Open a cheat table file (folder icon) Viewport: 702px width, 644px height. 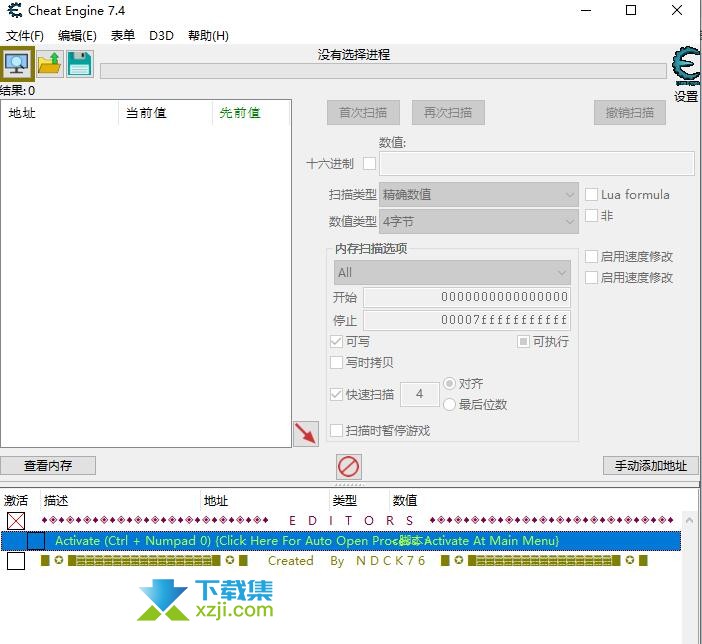tap(49, 64)
